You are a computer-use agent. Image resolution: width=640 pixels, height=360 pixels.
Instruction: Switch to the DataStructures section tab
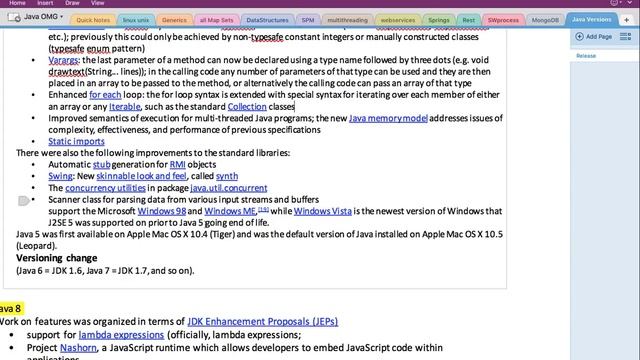[x=267, y=20]
